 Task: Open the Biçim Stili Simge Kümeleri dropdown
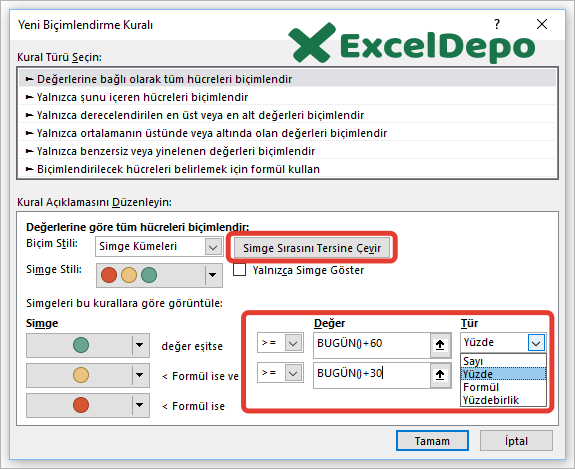[159, 246]
